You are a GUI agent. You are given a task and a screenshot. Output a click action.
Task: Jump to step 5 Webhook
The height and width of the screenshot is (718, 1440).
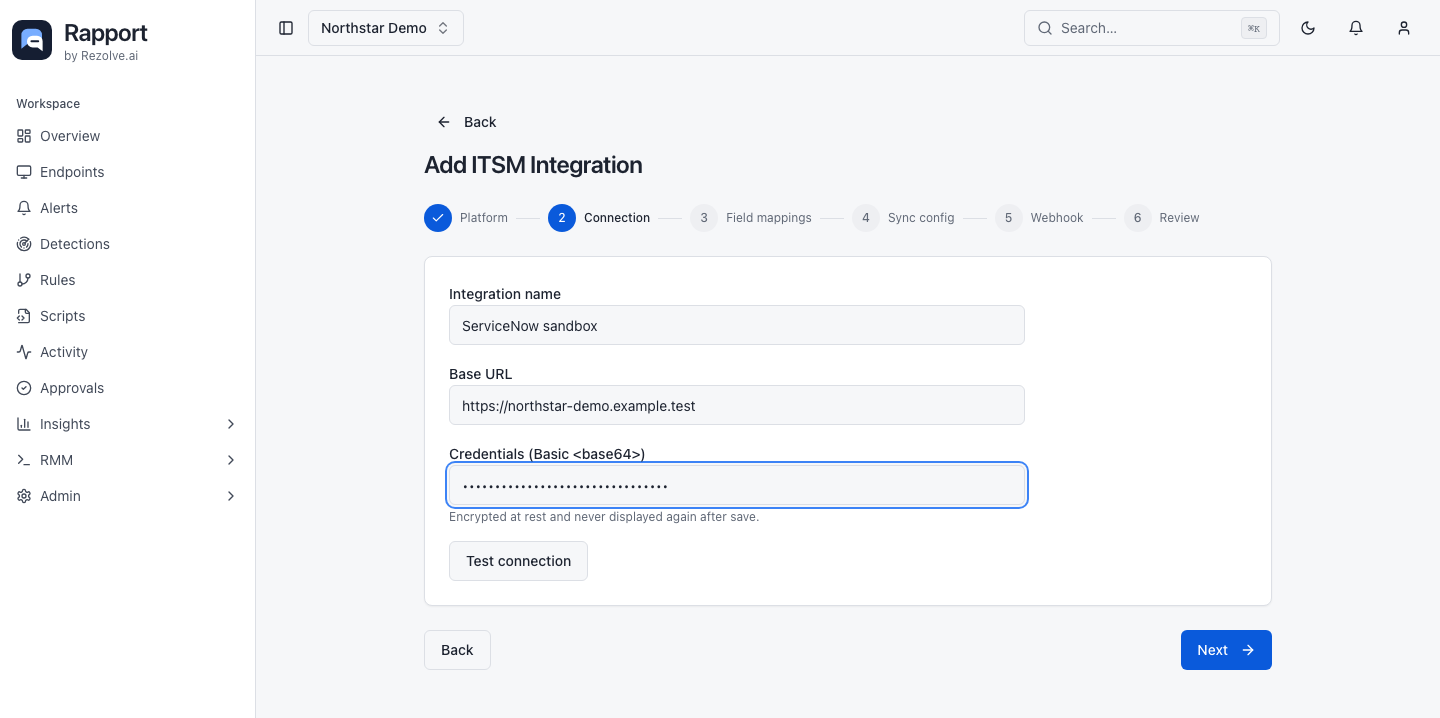[1039, 218]
